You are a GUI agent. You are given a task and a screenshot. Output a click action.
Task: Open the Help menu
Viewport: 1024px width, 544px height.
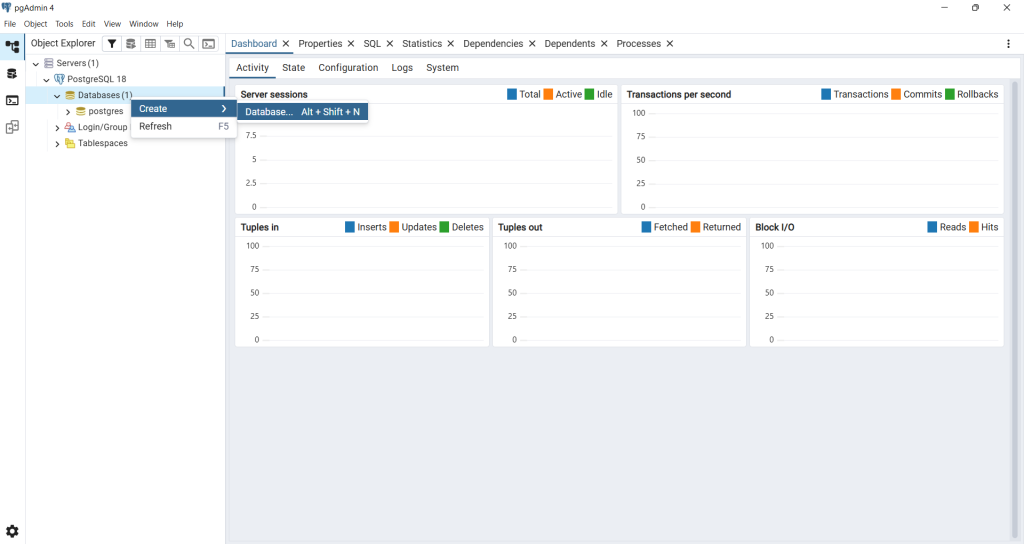click(174, 24)
